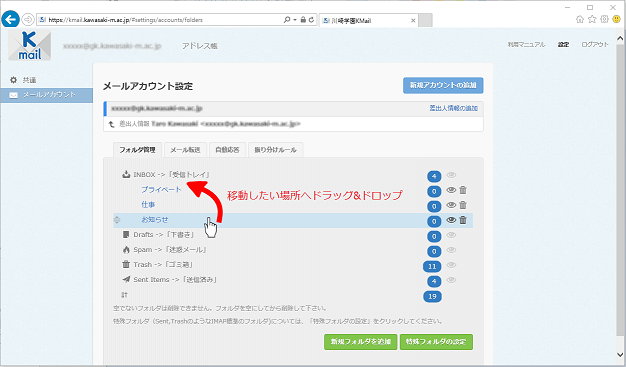
Task: Click the Trash bin icon in the folder list
Action: tap(126, 264)
